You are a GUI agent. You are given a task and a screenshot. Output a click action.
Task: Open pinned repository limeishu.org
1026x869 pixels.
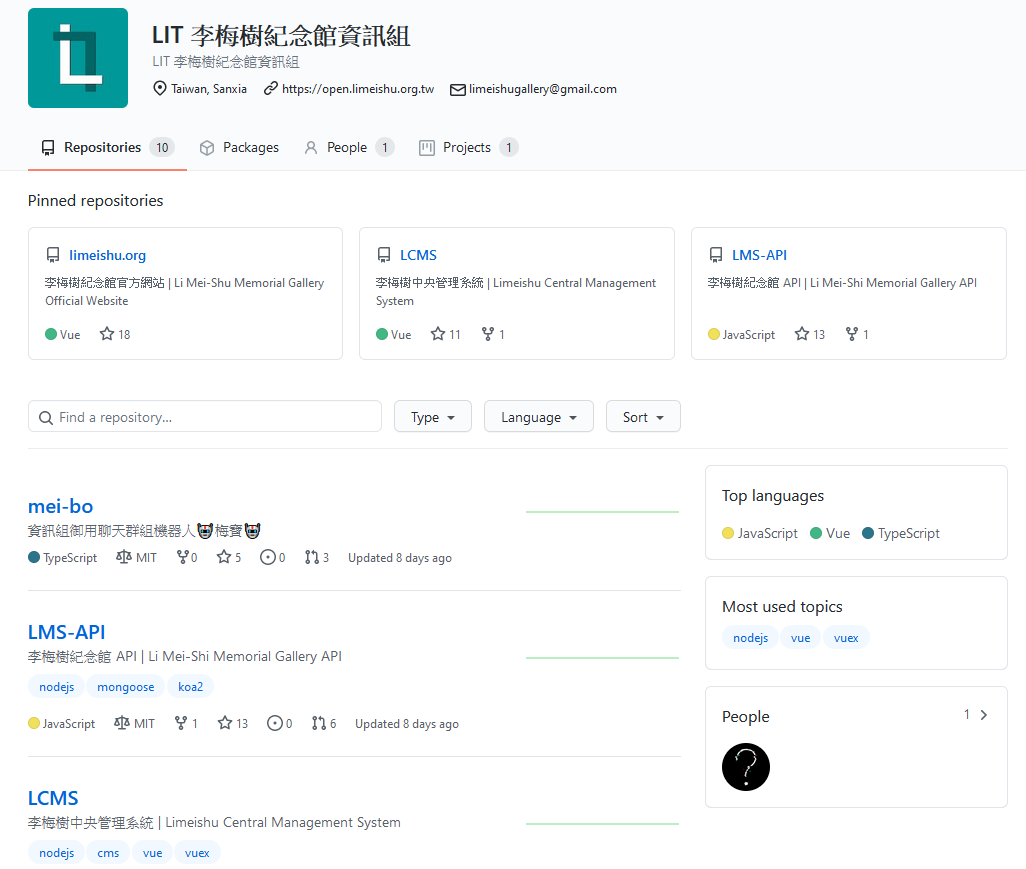107,255
